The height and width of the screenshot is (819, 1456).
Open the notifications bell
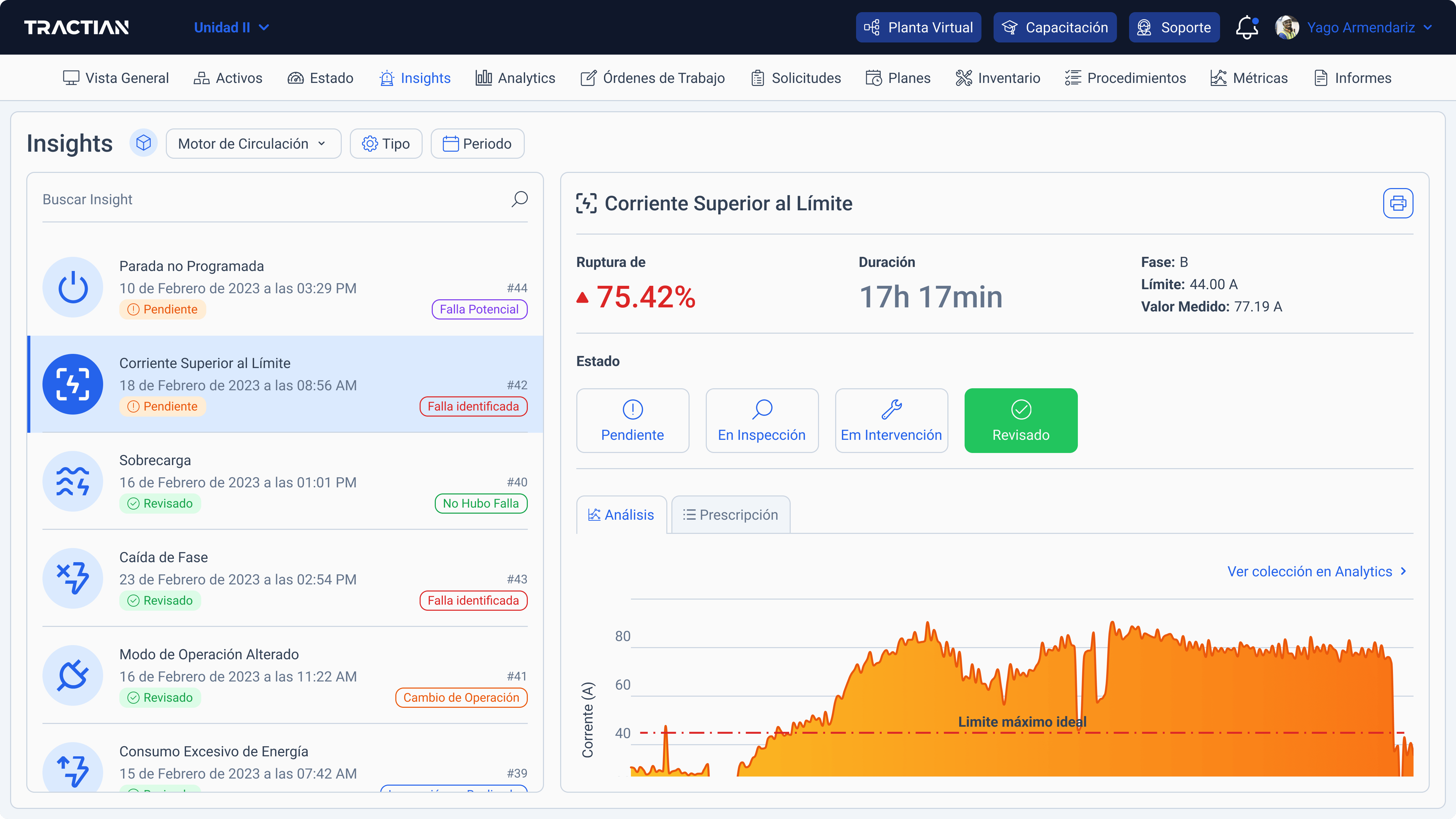(x=1246, y=27)
